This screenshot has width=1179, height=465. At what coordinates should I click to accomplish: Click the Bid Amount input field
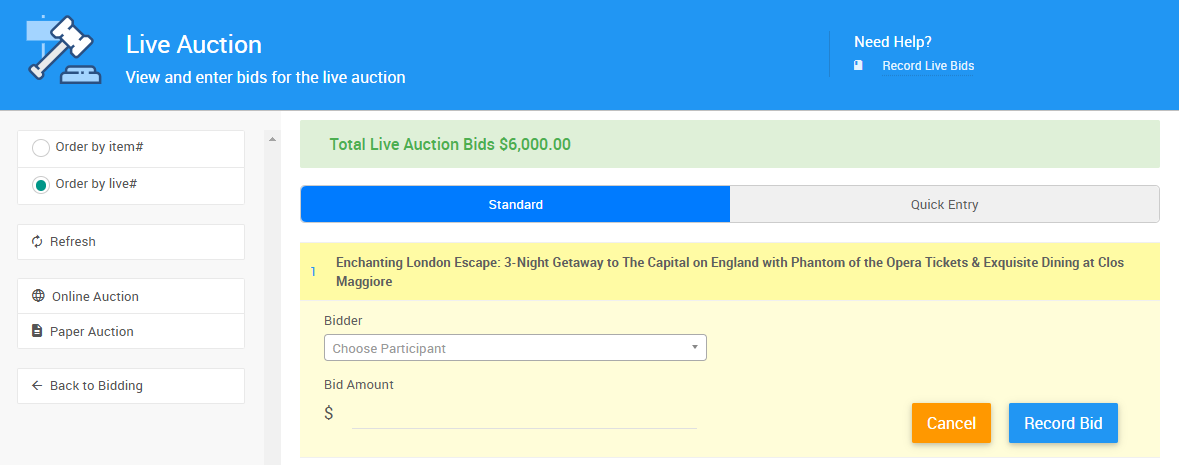[x=523, y=414]
